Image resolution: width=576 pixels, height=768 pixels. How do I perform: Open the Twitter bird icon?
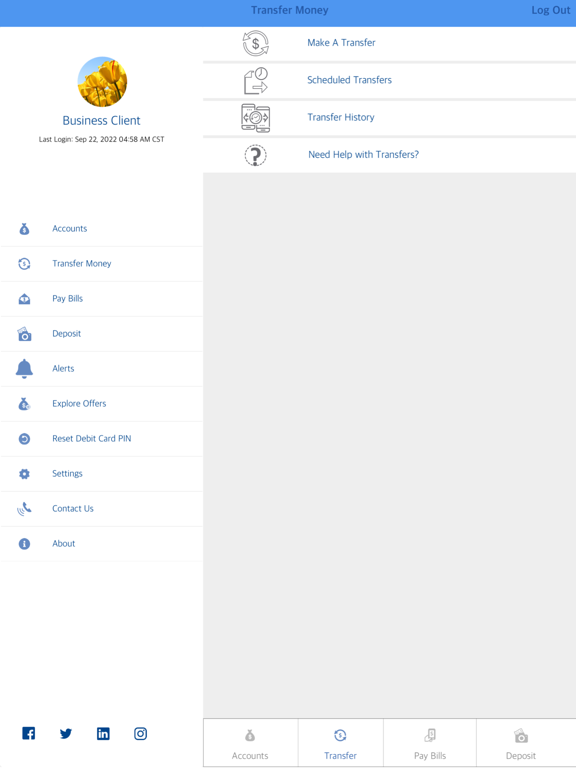coord(66,733)
